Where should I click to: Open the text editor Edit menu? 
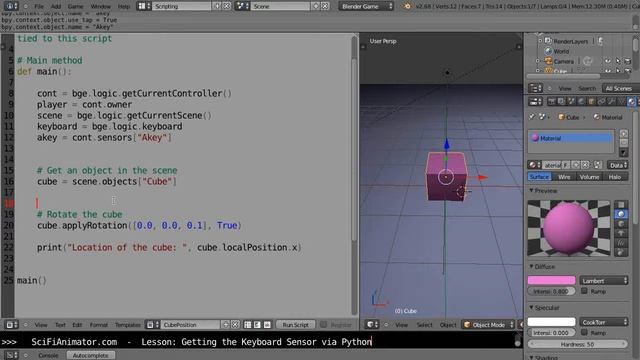(77, 325)
